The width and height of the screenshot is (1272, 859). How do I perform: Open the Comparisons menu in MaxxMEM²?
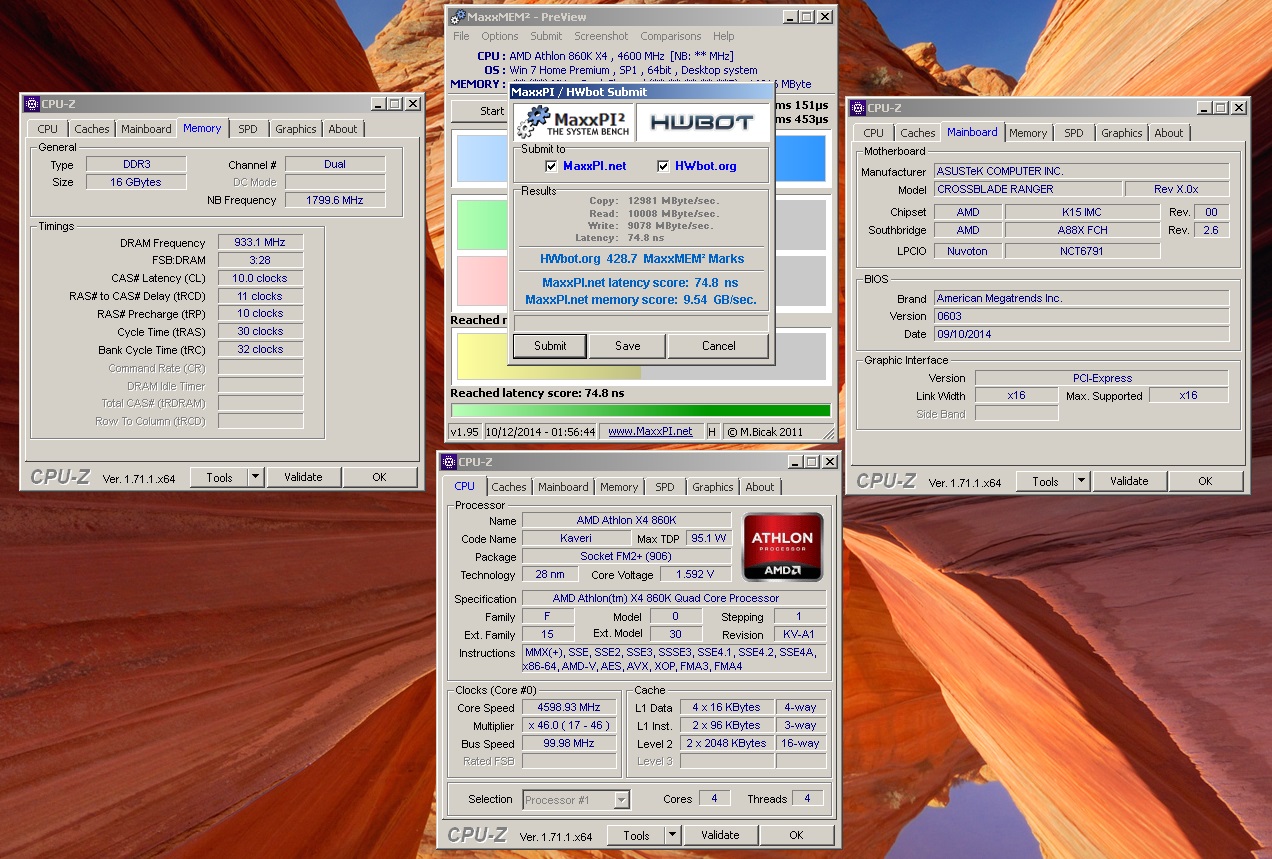pyautogui.click(x=671, y=36)
